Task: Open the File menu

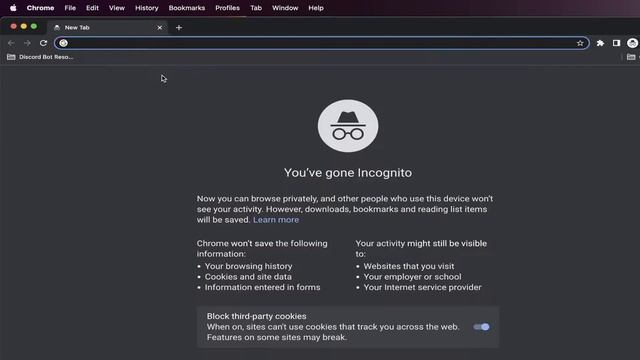Action: (x=70, y=8)
